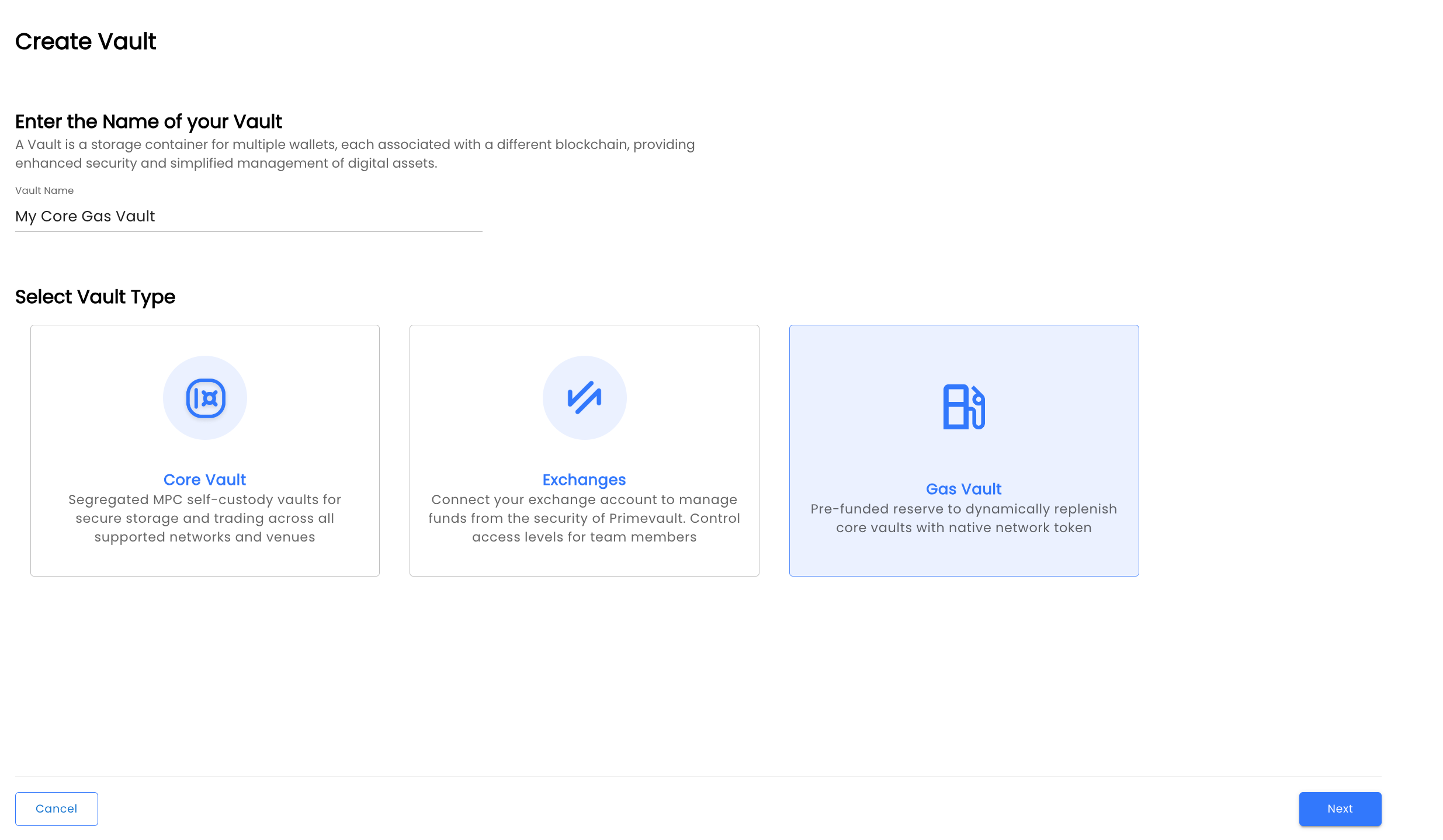Select the Gas Vault heading

coord(964,489)
